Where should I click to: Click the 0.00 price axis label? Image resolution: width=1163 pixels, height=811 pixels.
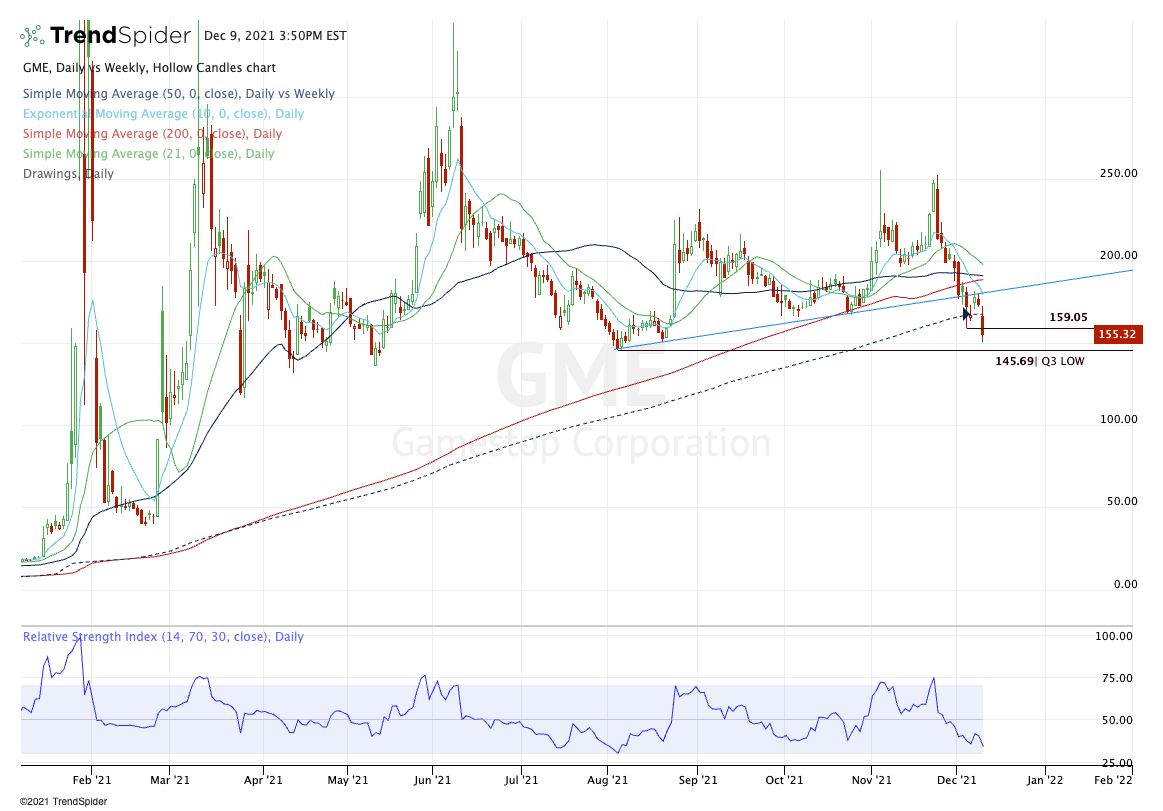(x=1125, y=584)
